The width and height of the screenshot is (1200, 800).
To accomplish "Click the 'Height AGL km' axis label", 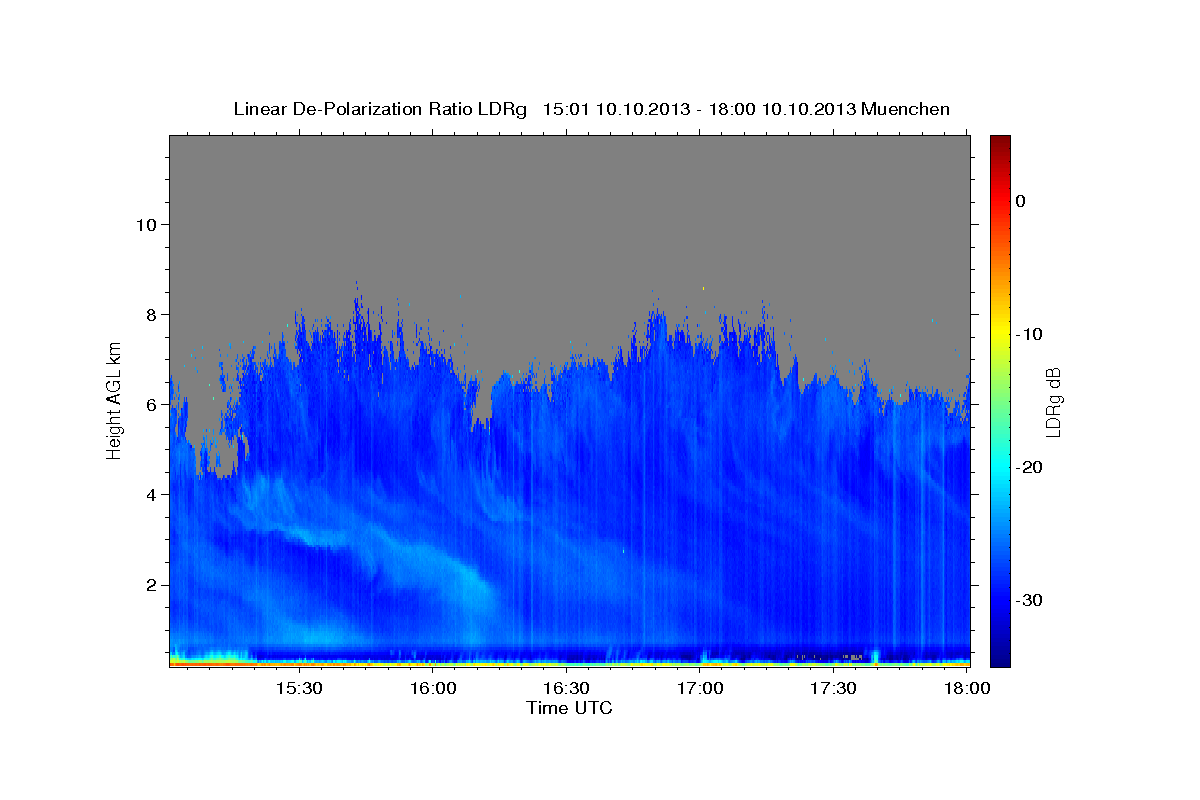I will coord(115,399).
